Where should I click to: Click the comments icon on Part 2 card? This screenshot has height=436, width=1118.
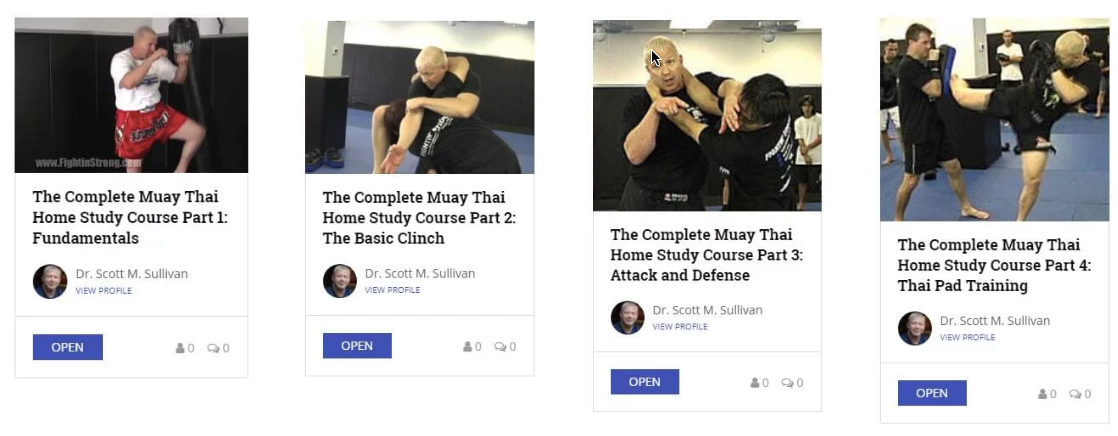tap(500, 347)
